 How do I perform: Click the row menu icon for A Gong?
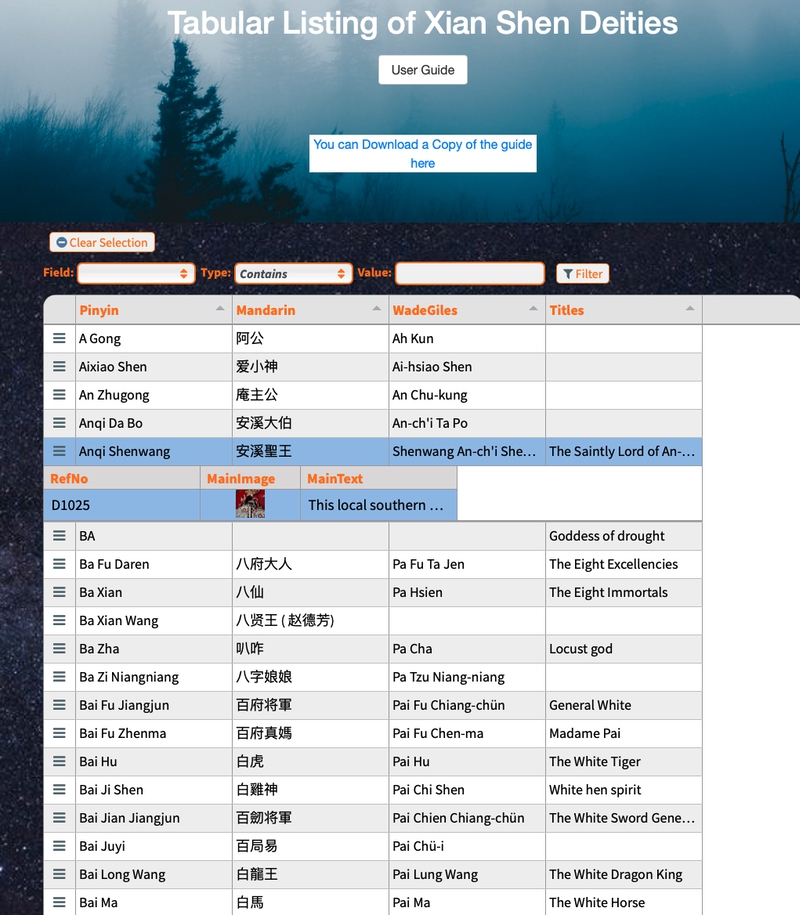pos(59,339)
